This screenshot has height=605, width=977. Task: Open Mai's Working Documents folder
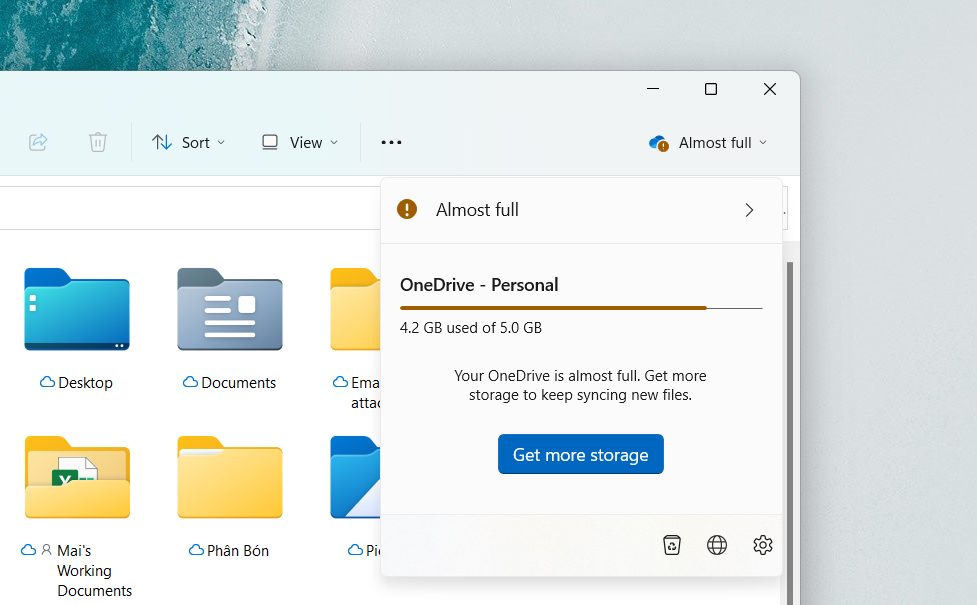[77, 479]
